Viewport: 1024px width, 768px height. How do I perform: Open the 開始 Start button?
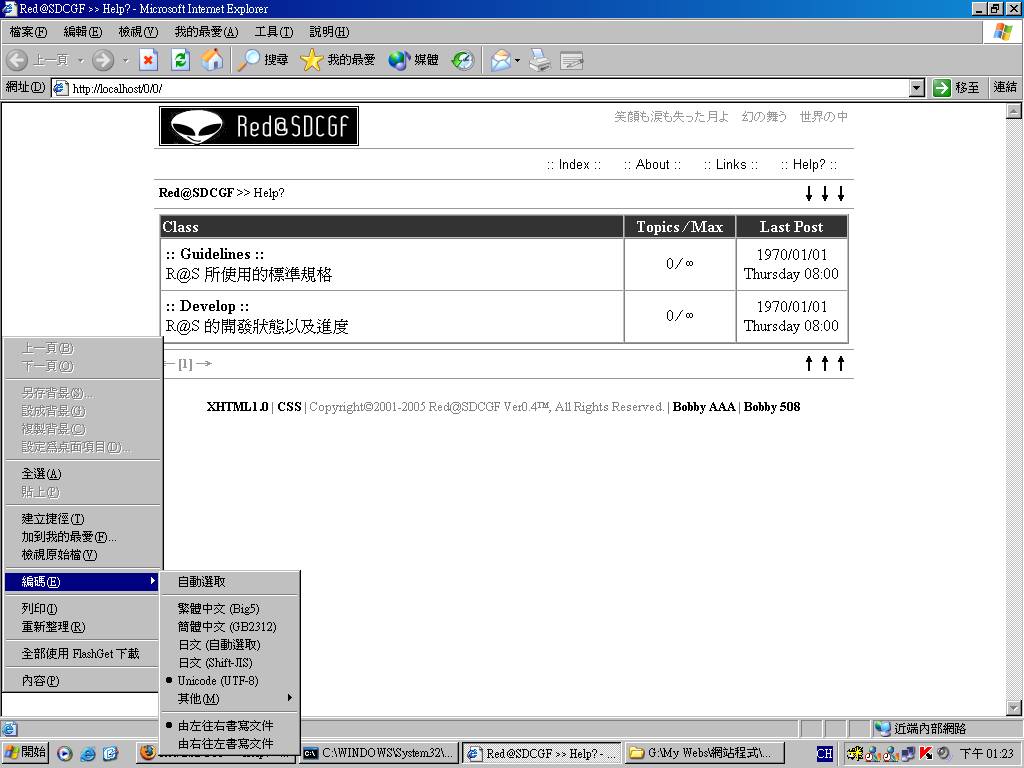[x=25, y=753]
